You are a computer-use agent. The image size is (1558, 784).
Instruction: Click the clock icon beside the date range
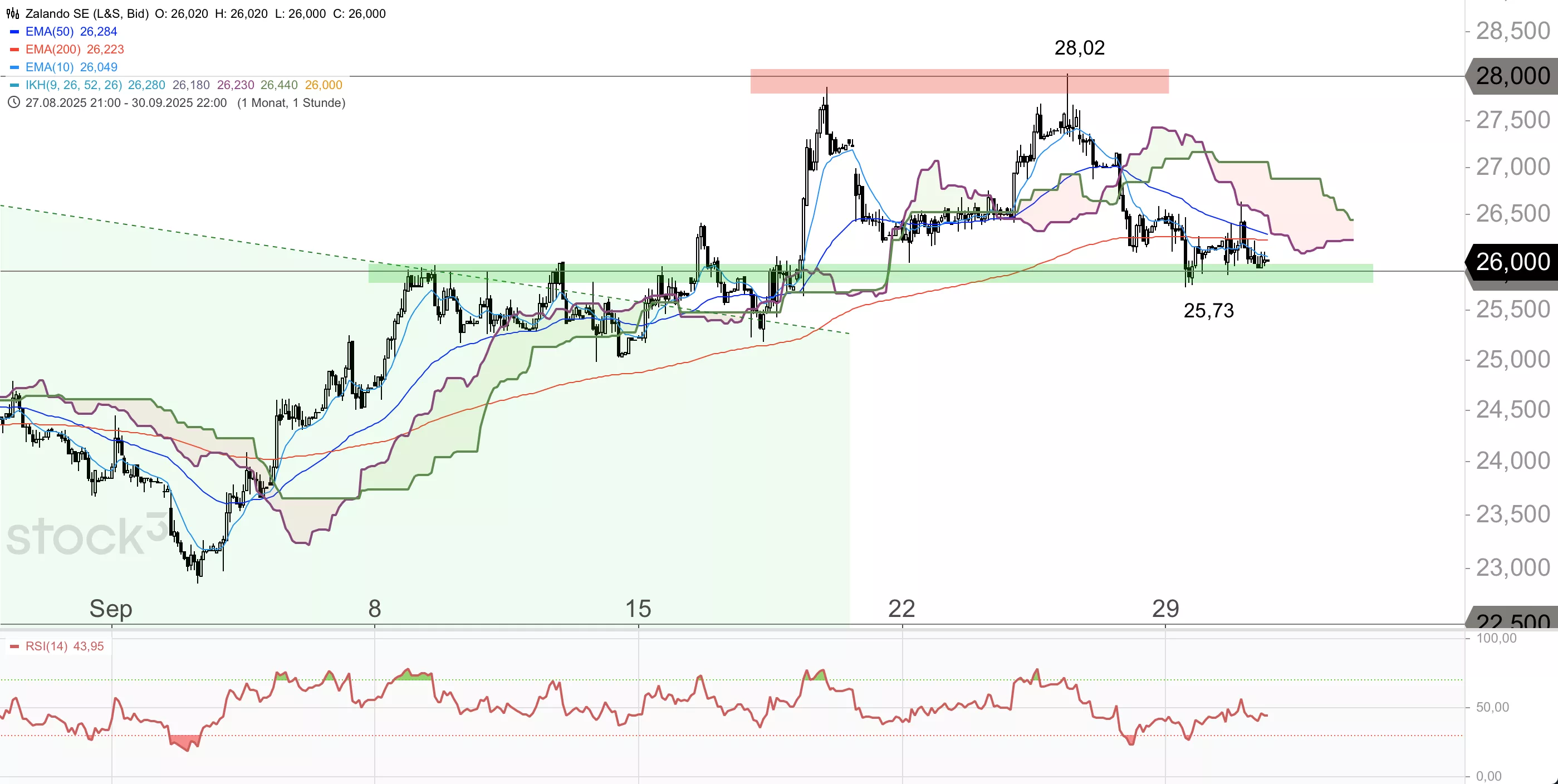click(13, 102)
